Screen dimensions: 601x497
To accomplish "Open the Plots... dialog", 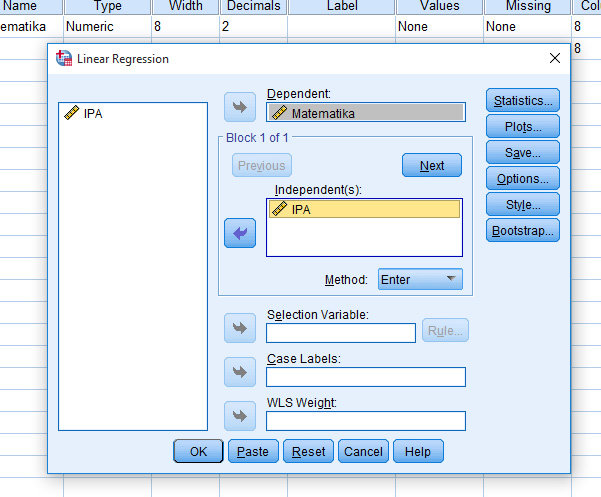I will coord(523,126).
